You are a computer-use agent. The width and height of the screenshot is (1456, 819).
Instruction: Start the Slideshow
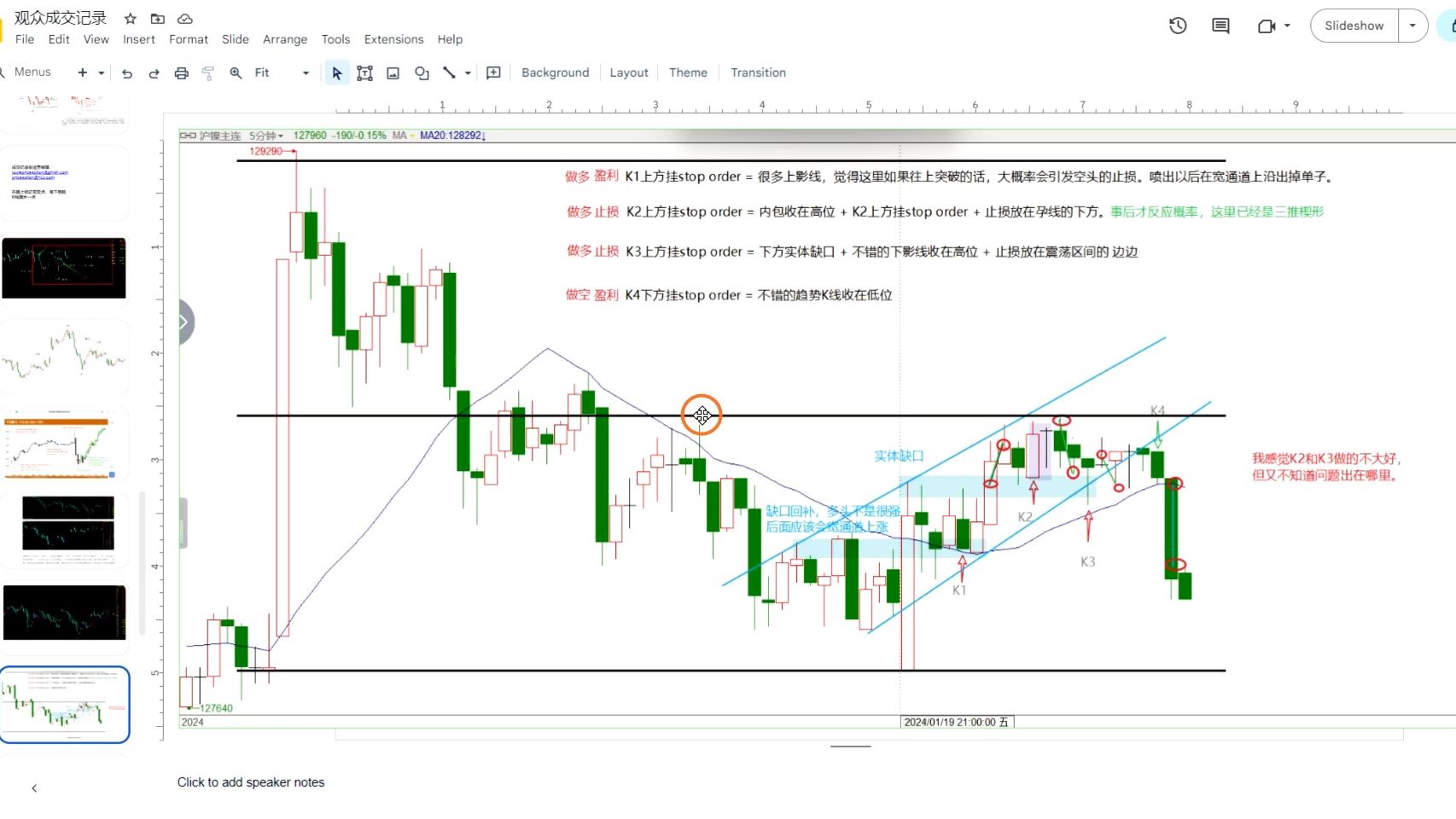click(1354, 26)
